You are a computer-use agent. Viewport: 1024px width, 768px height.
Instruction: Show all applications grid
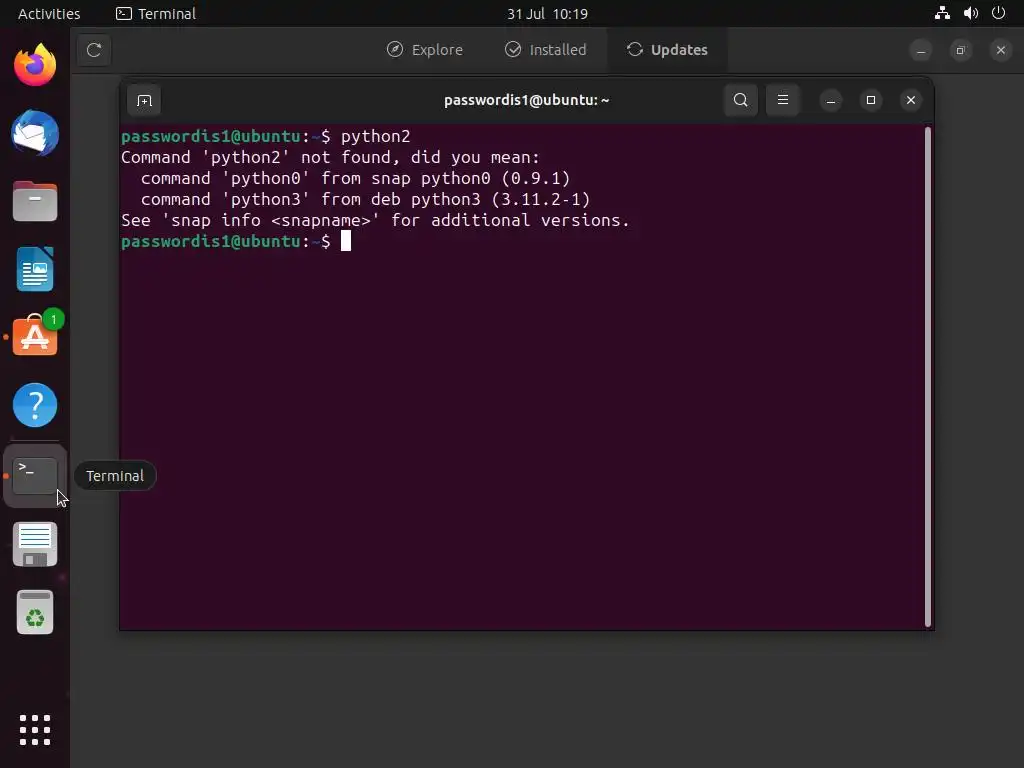[x=35, y=729]
